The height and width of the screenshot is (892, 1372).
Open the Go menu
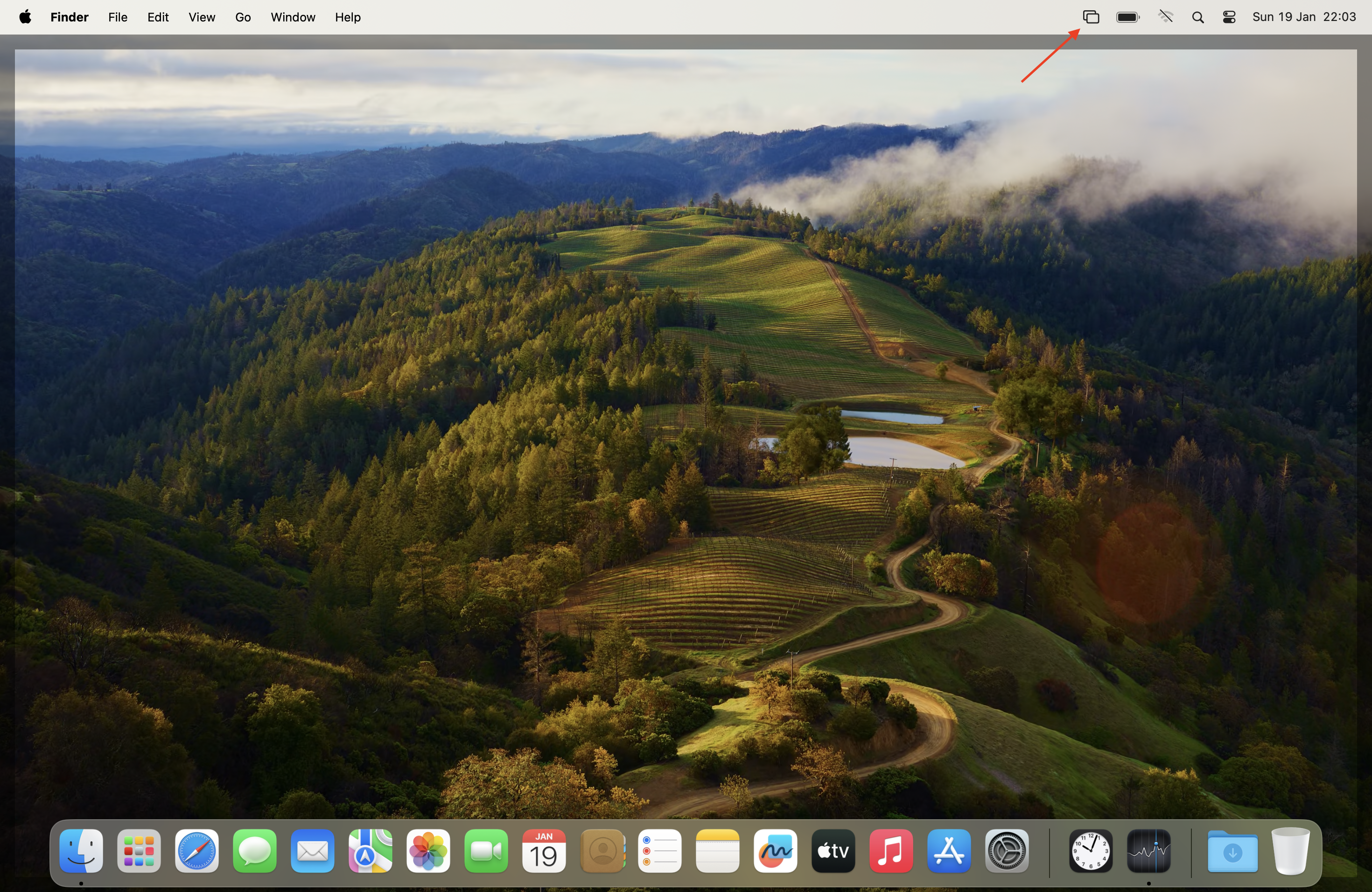point(243,17)
